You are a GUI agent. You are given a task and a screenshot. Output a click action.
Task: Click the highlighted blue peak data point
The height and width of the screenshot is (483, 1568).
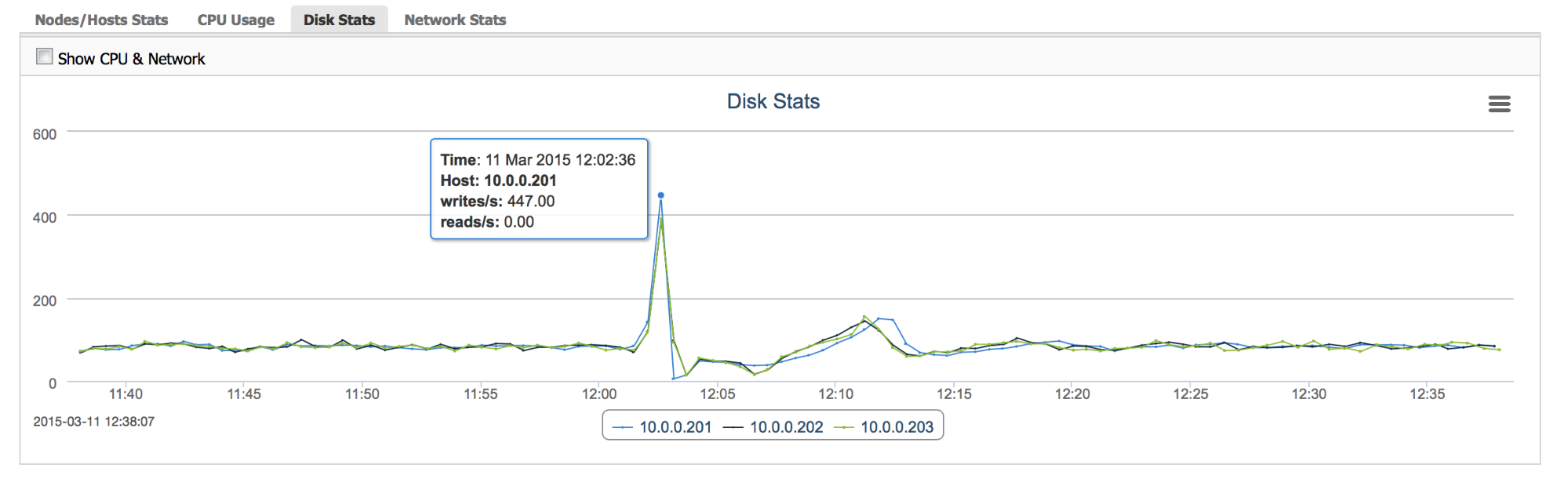tap(661, 195)
